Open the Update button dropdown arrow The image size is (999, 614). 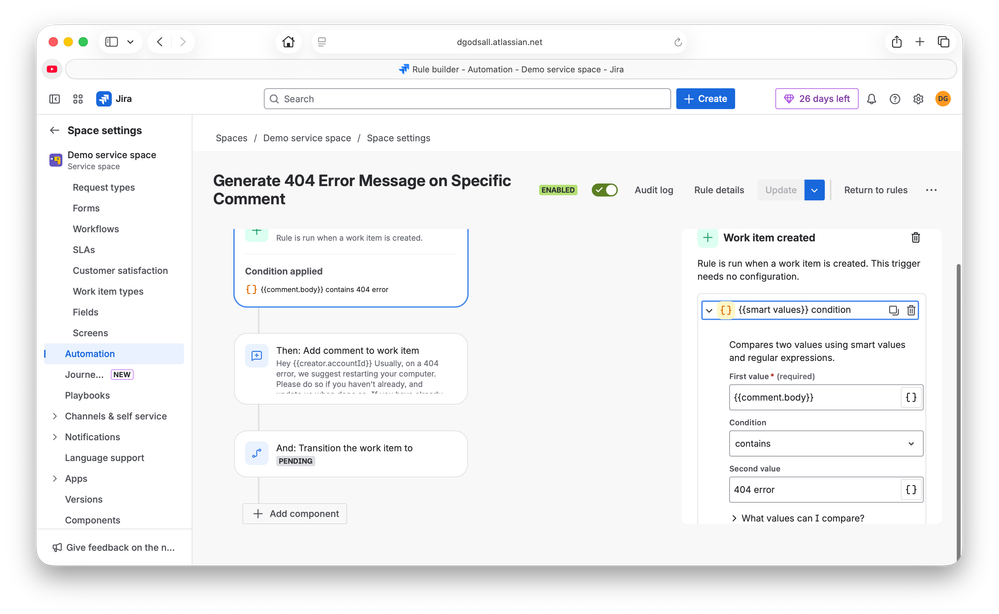click(x=814, y=190)
